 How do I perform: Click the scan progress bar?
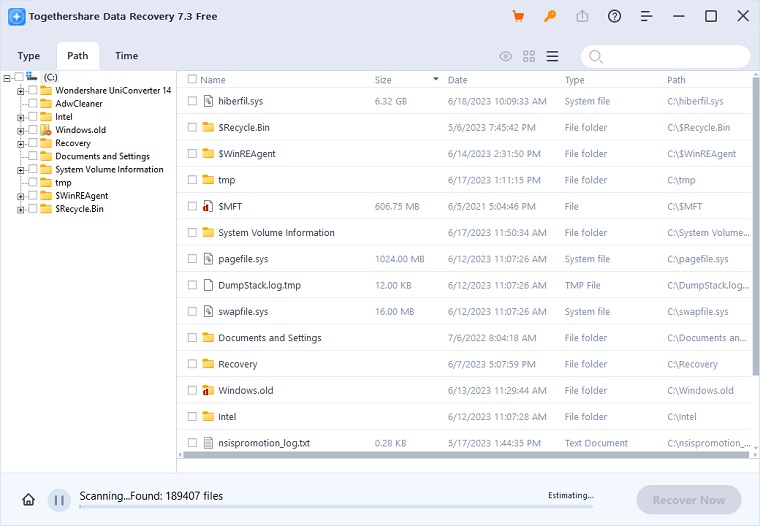pyautogui.click(x=336, y=507)
